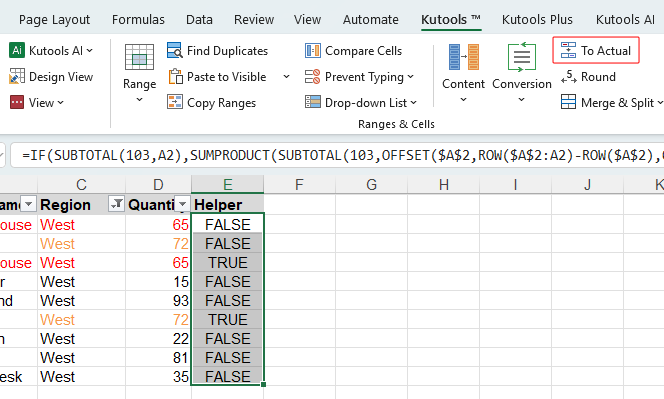Open the Kutools Plus tab

pyautogui.click(x=537, y=19)
